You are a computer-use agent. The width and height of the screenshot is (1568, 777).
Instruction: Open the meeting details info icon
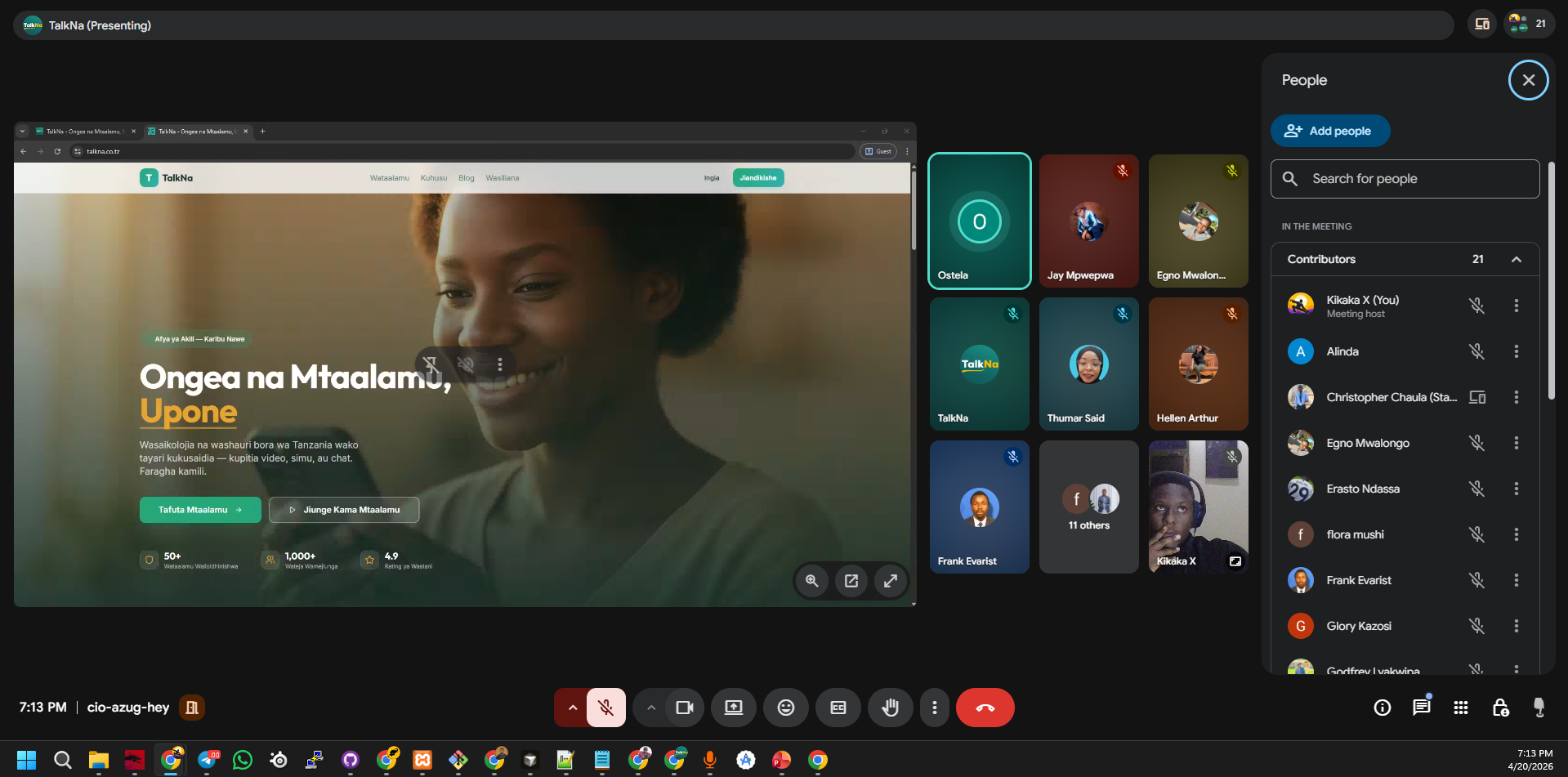point(1382,708)
